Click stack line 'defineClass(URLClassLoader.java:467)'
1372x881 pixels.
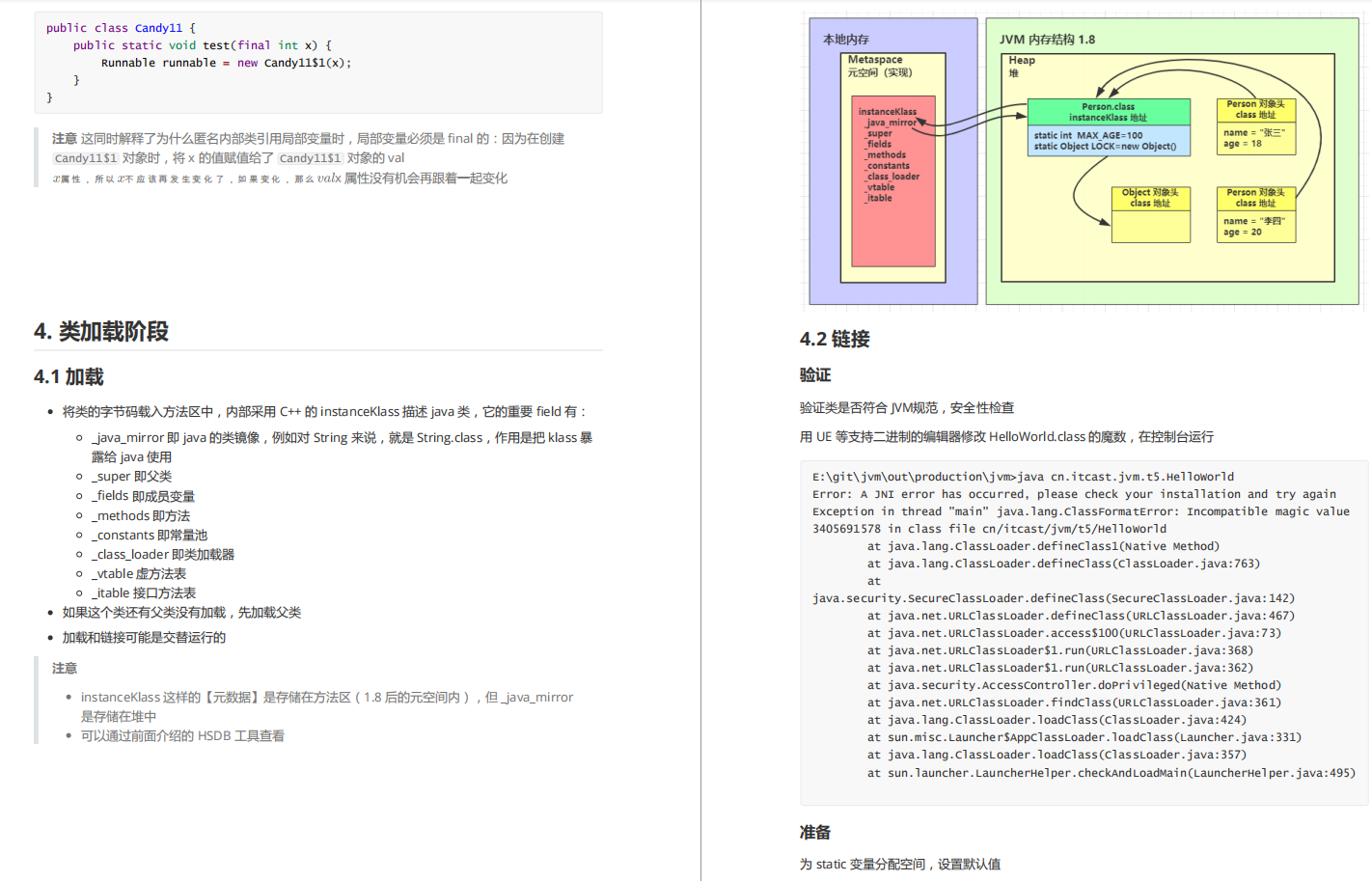1081,616
